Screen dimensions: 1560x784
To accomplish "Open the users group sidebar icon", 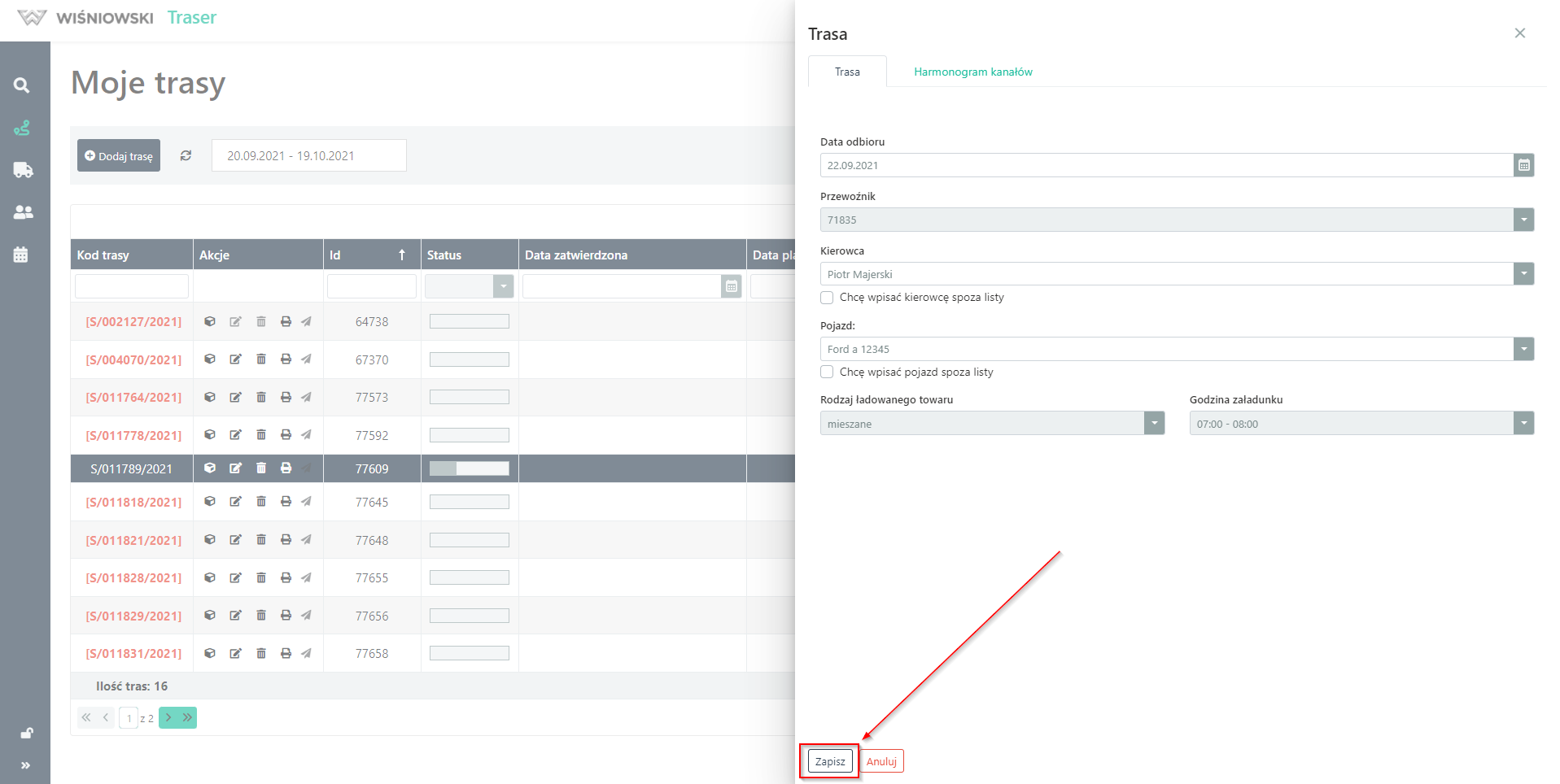I will 23,212.
